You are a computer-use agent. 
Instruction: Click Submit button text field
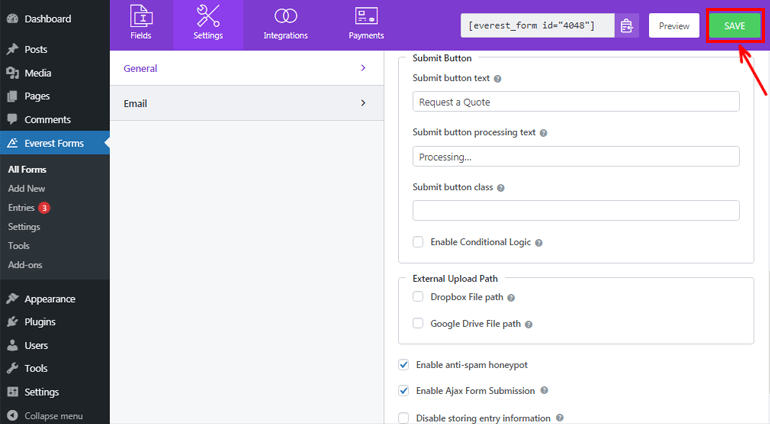(x=576, y=102)
